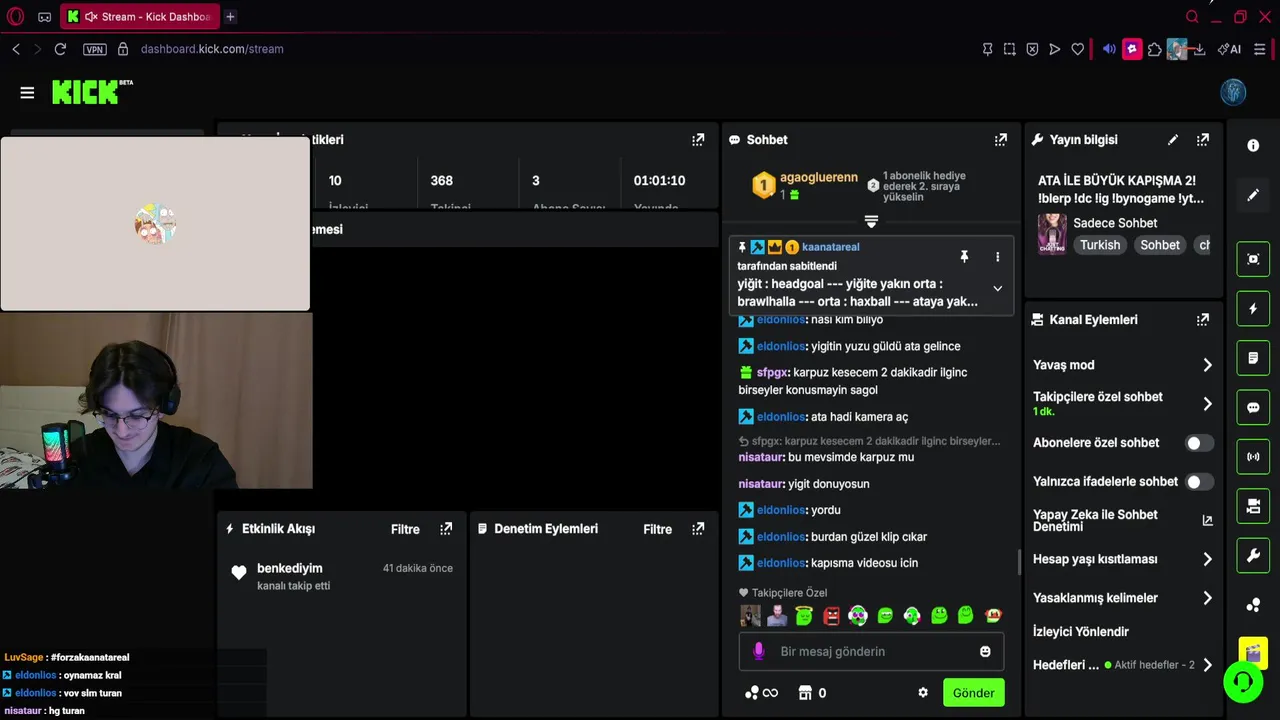
Task: Pop out the Etkinlik Akışı panel
Action: click(446, 529)
